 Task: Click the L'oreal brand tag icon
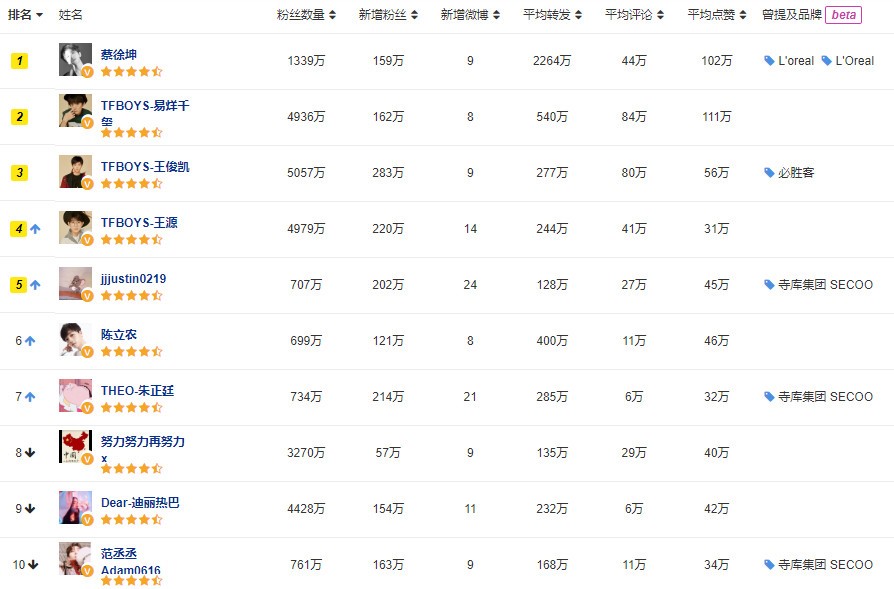click(x=769, y=61)
